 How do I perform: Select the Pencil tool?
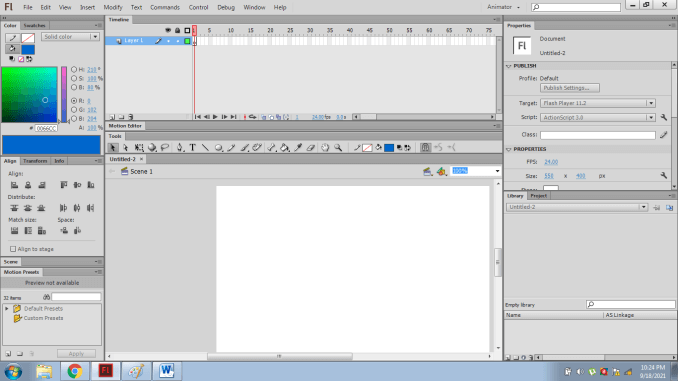[x=231, y=148]
